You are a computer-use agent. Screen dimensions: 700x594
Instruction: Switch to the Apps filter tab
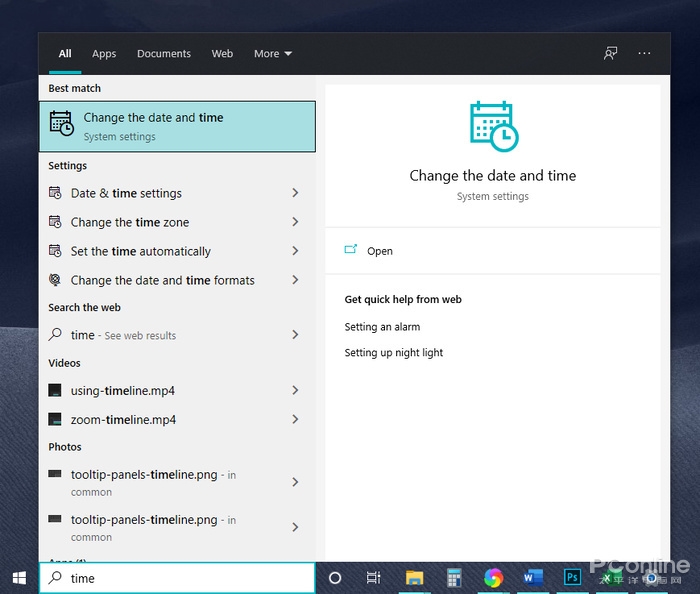(x=104, y=54)
